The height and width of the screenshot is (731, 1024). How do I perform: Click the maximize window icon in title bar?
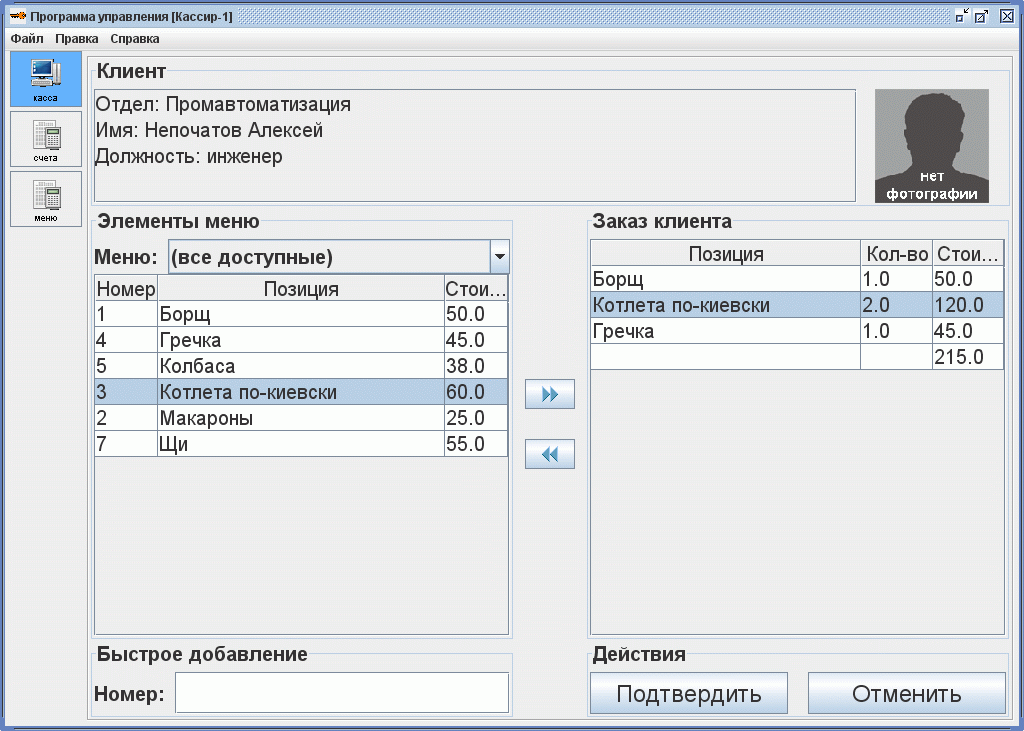pyautogui.click(x=982, y=16)
